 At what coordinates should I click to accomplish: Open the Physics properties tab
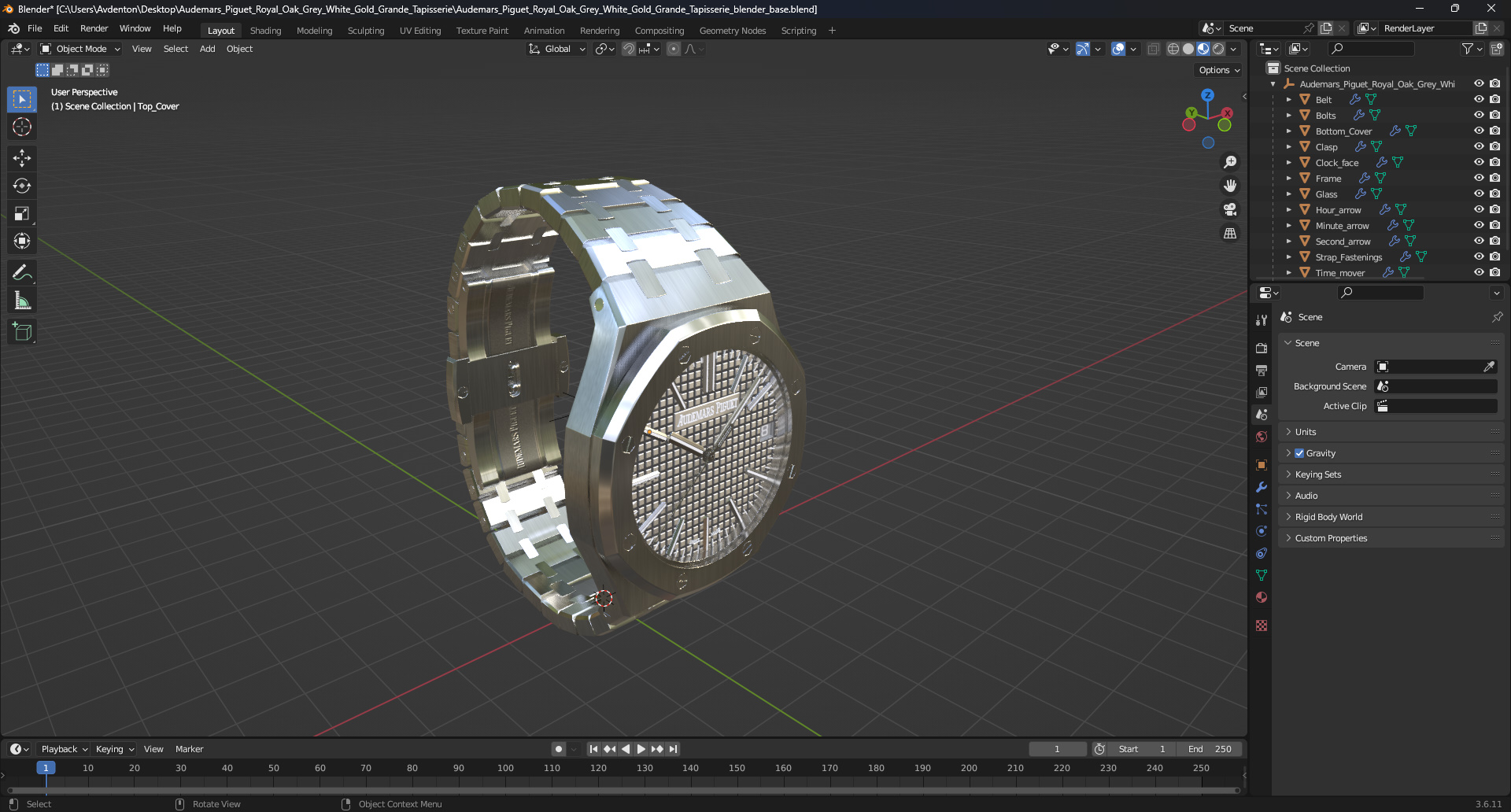pyautogui.click(x=1262, y=531)
